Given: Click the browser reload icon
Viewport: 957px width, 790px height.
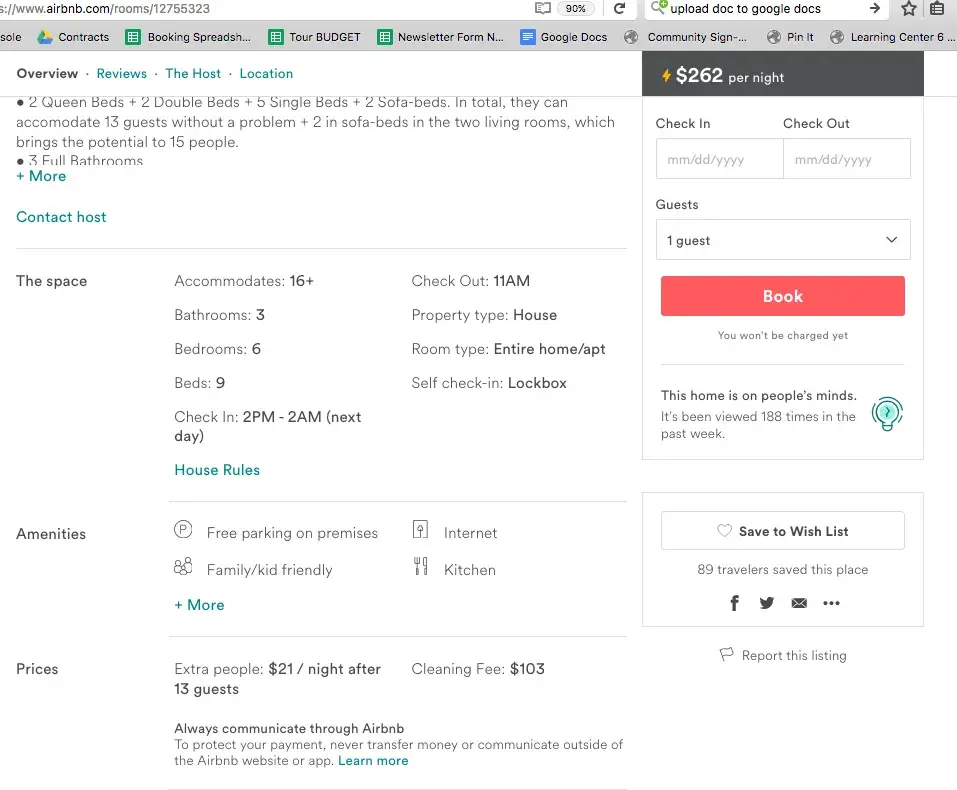Looking at the screenshot, I should (x=620, y=9).
